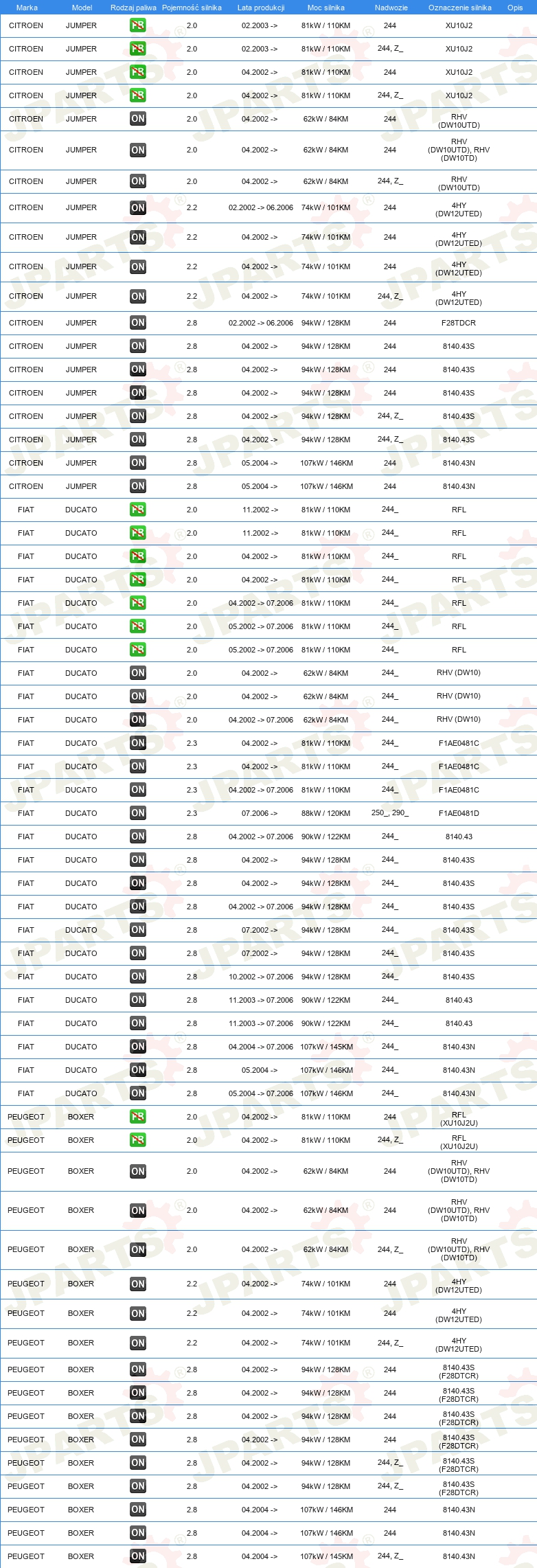This screenshot has width=537, height=1568.
Task: Click the Moc silnika column header
Action: pos(326,8)
